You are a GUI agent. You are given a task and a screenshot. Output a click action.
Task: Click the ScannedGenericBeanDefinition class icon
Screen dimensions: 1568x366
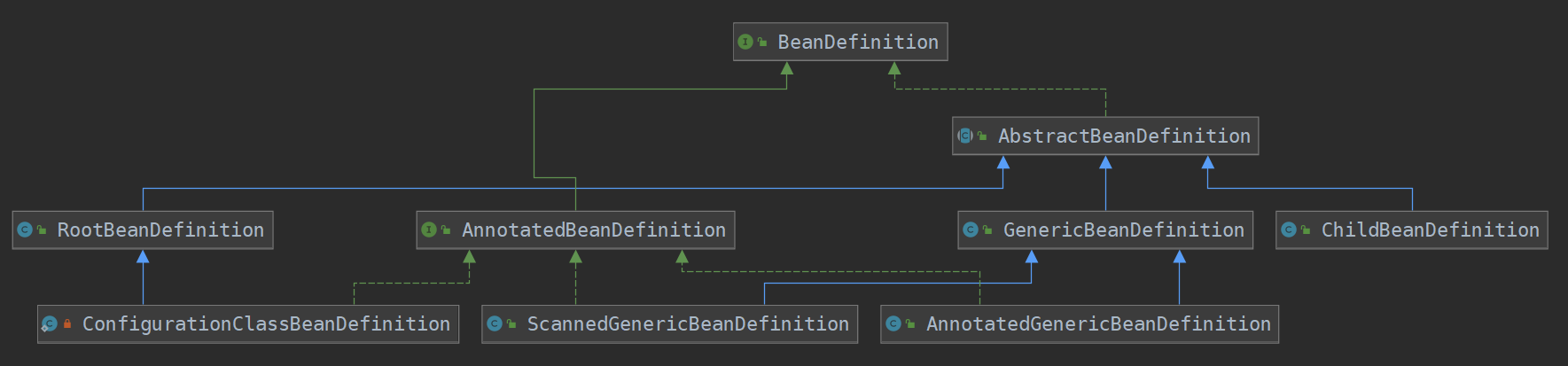pos(495,323)
